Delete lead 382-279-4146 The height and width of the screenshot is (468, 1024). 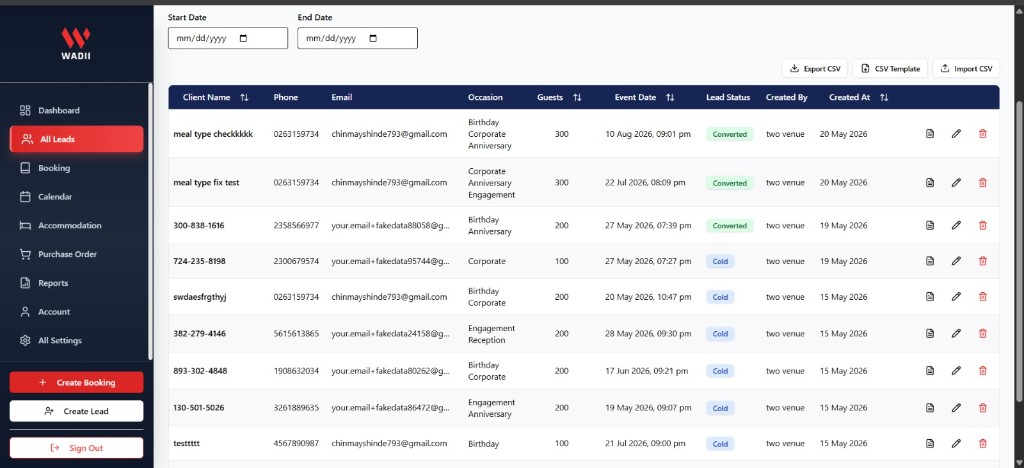[x=983, y=334]
